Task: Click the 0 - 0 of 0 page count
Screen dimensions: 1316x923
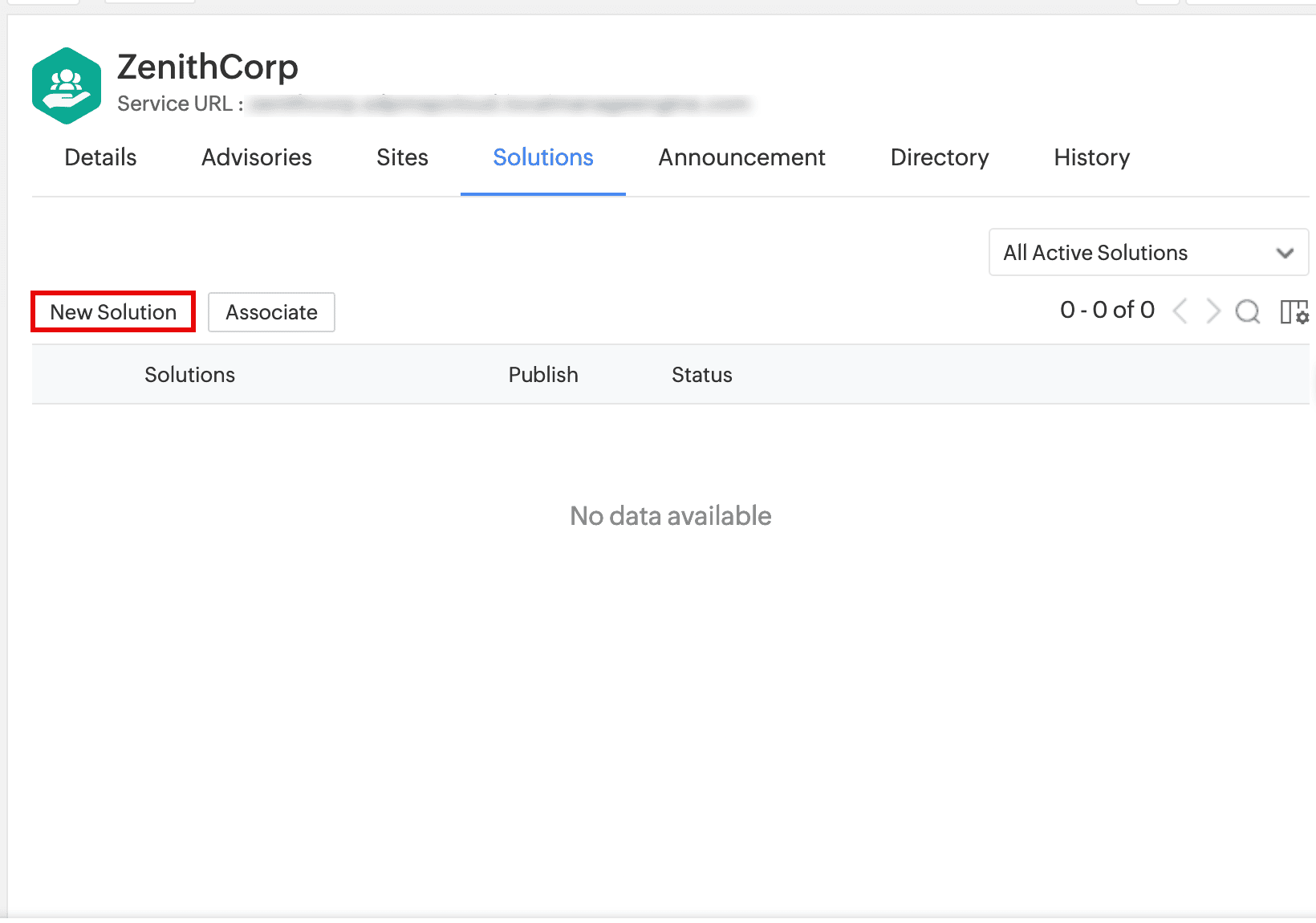Action: 1107,311
